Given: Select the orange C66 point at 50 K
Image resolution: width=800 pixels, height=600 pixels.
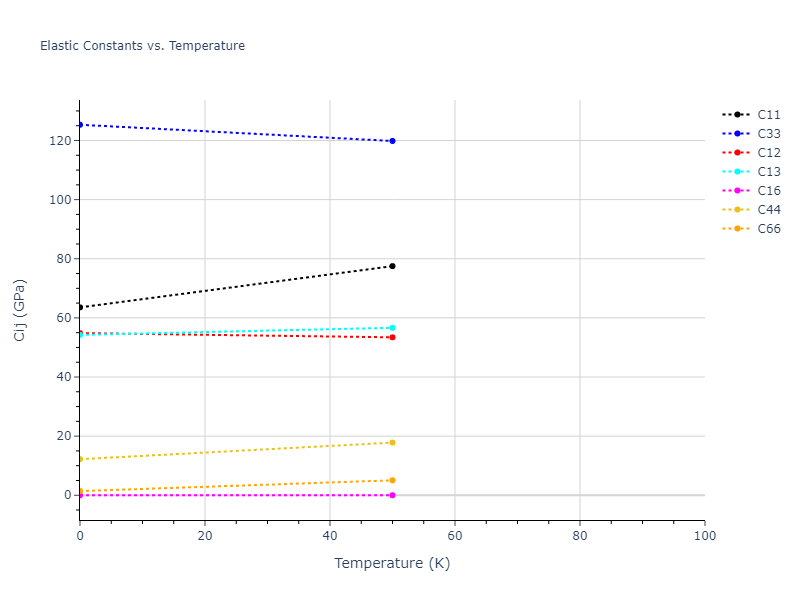Looking at the screenshot, I should point(392,480).
